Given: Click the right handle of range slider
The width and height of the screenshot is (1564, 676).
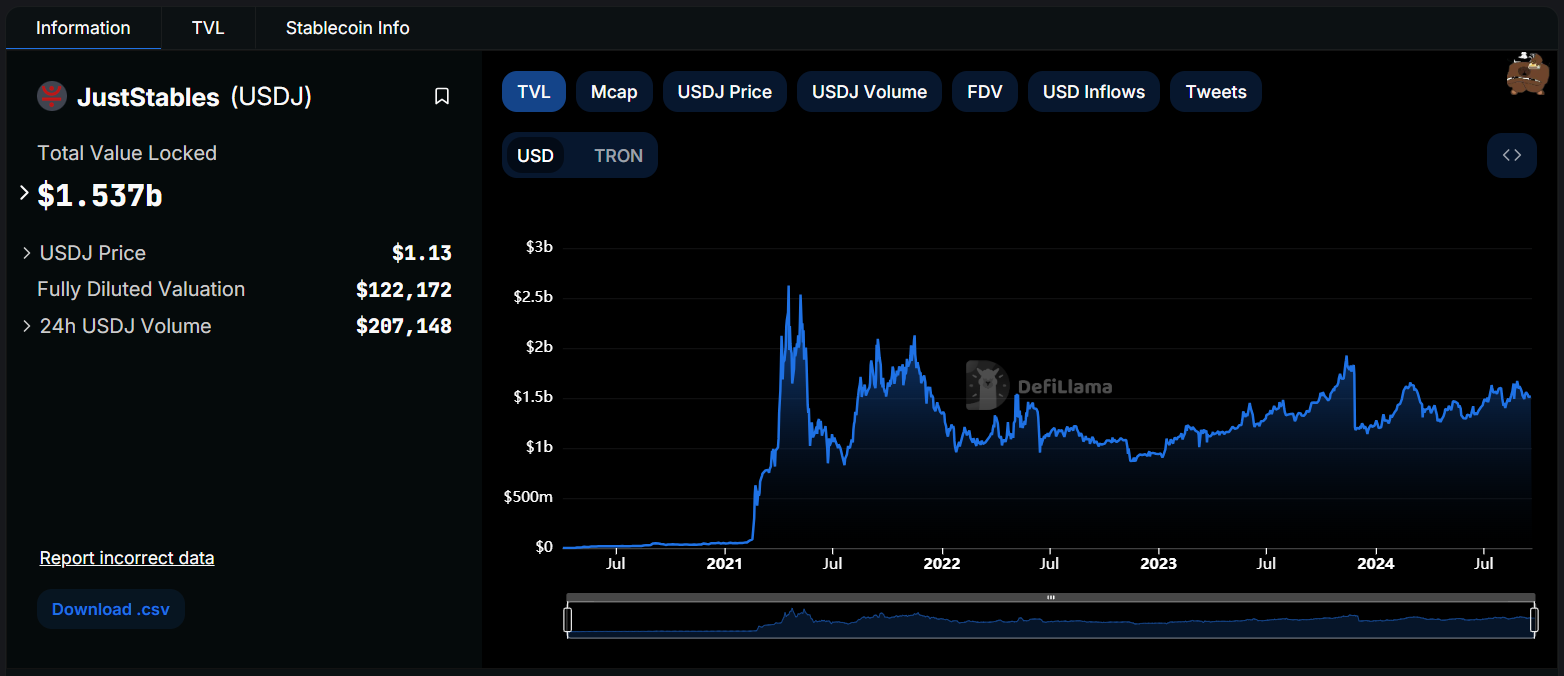Looking at the screenshot, I should tap(1535, 620).
